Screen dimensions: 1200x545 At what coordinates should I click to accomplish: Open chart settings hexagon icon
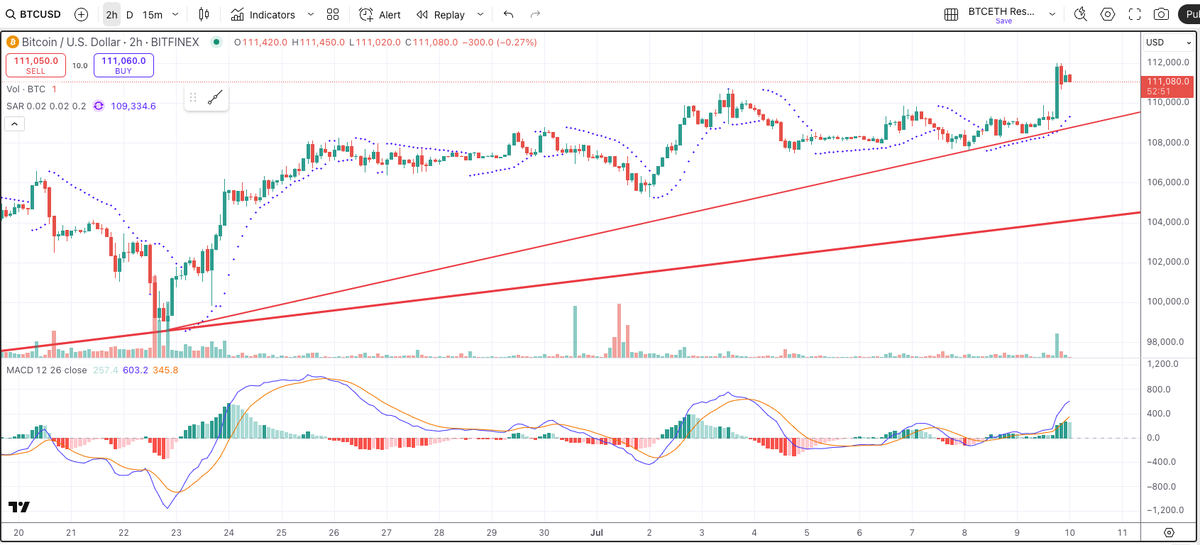pos(1107,14)
